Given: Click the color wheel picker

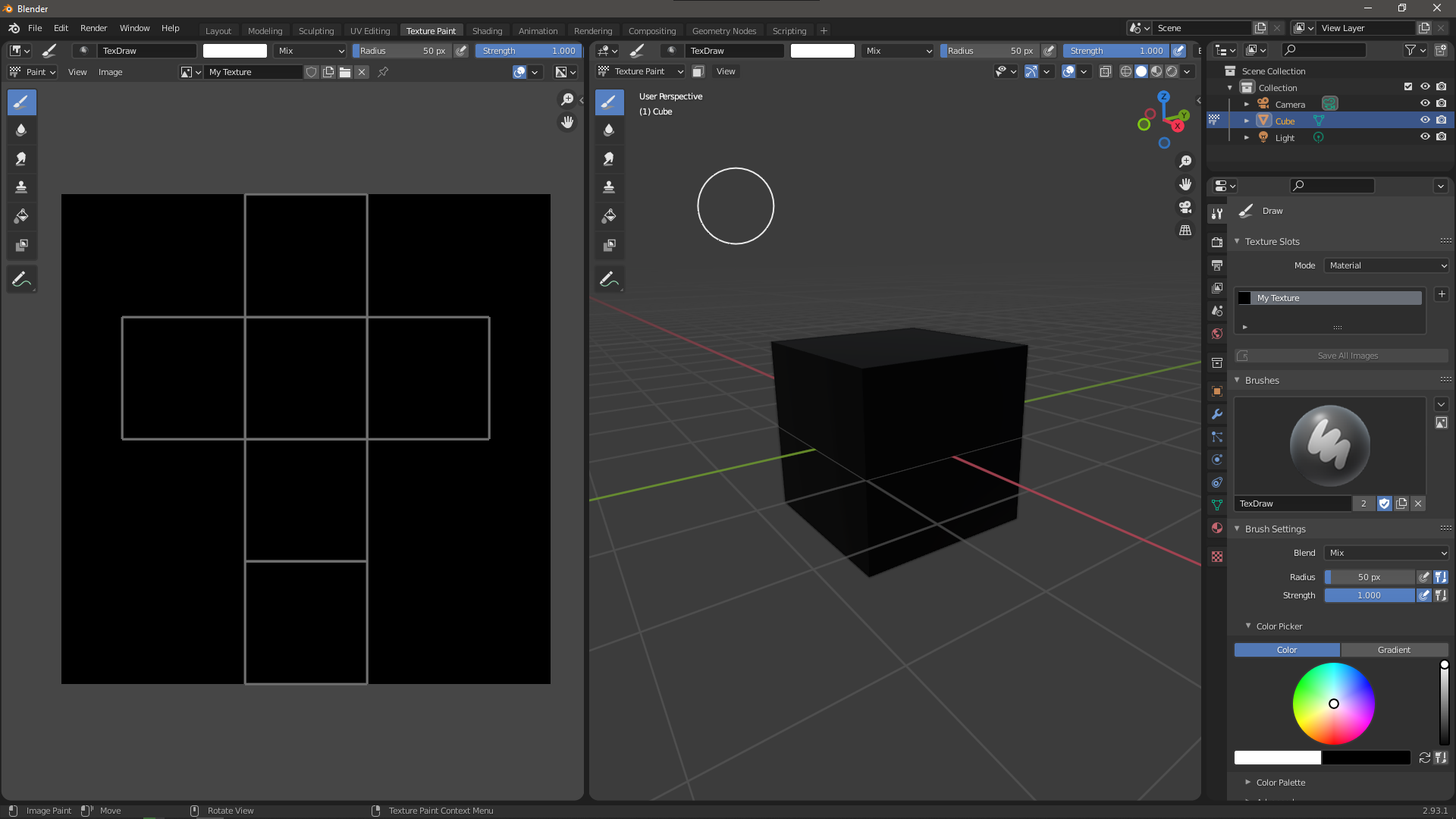Looking at the screenshot, I should (1333, 704).
